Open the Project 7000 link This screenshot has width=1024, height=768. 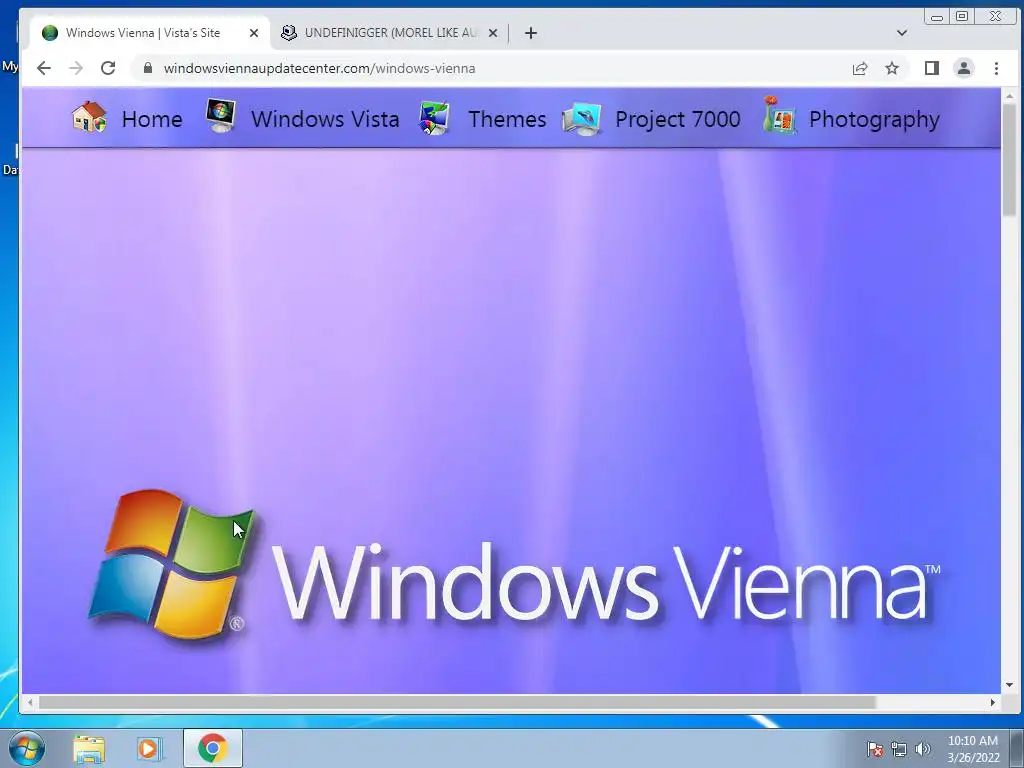click(677, 120)
